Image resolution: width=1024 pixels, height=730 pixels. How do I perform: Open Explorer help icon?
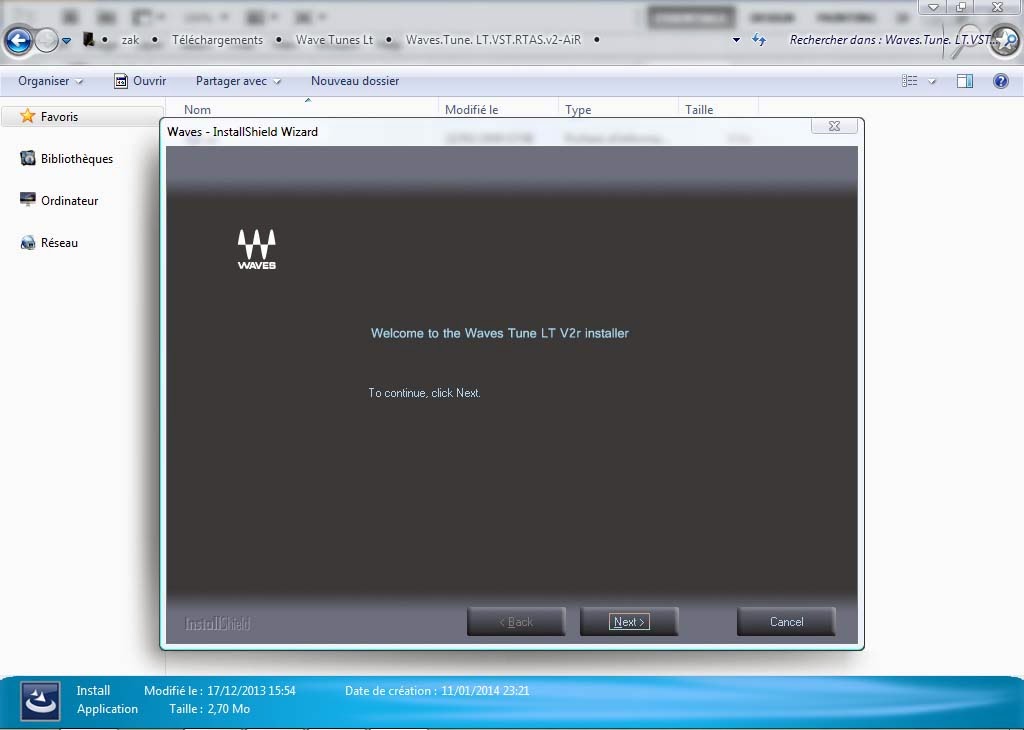(1000, 81)
